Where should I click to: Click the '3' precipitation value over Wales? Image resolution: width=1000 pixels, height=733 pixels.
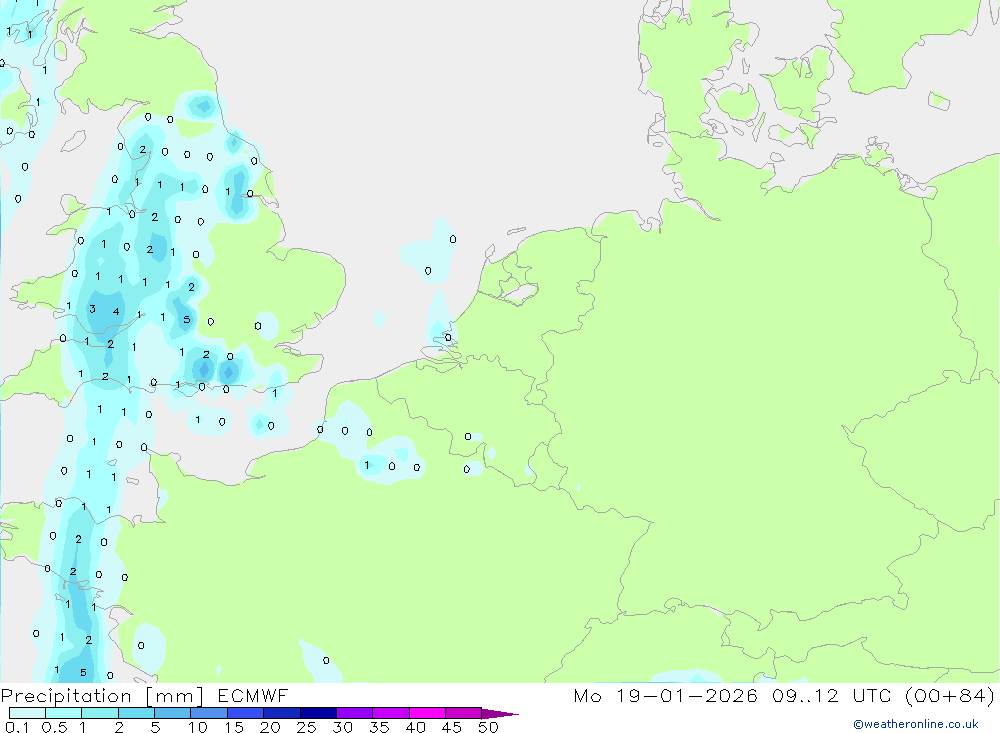(92, 309)
